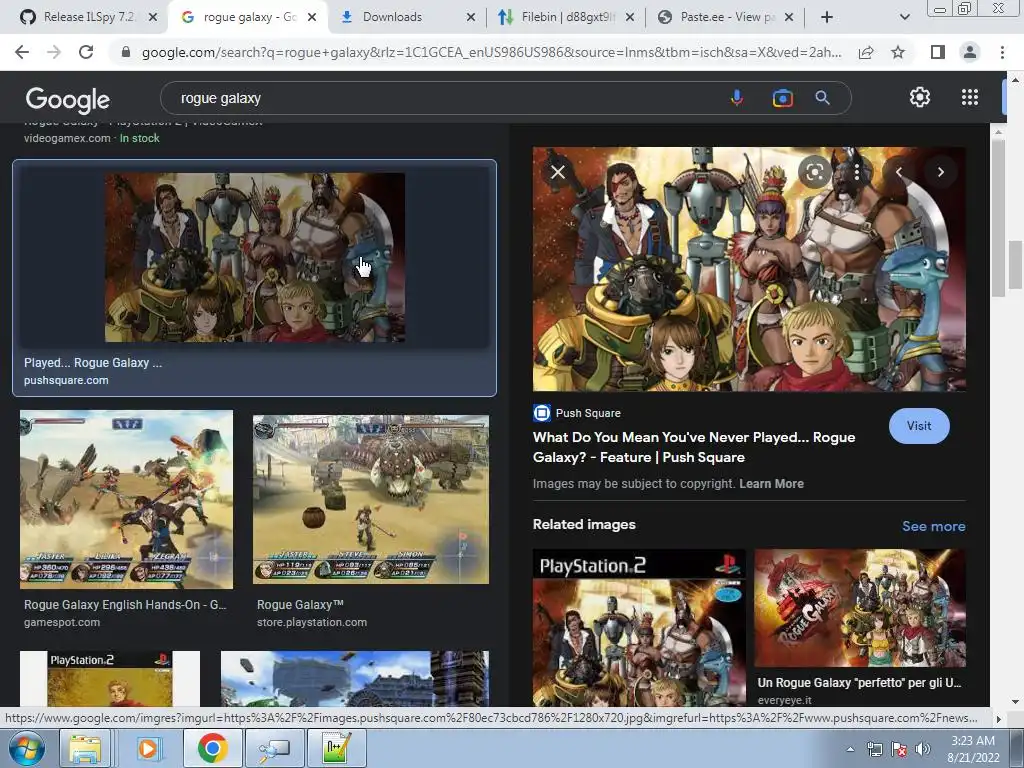Click the videogamex.com source text

67,138
